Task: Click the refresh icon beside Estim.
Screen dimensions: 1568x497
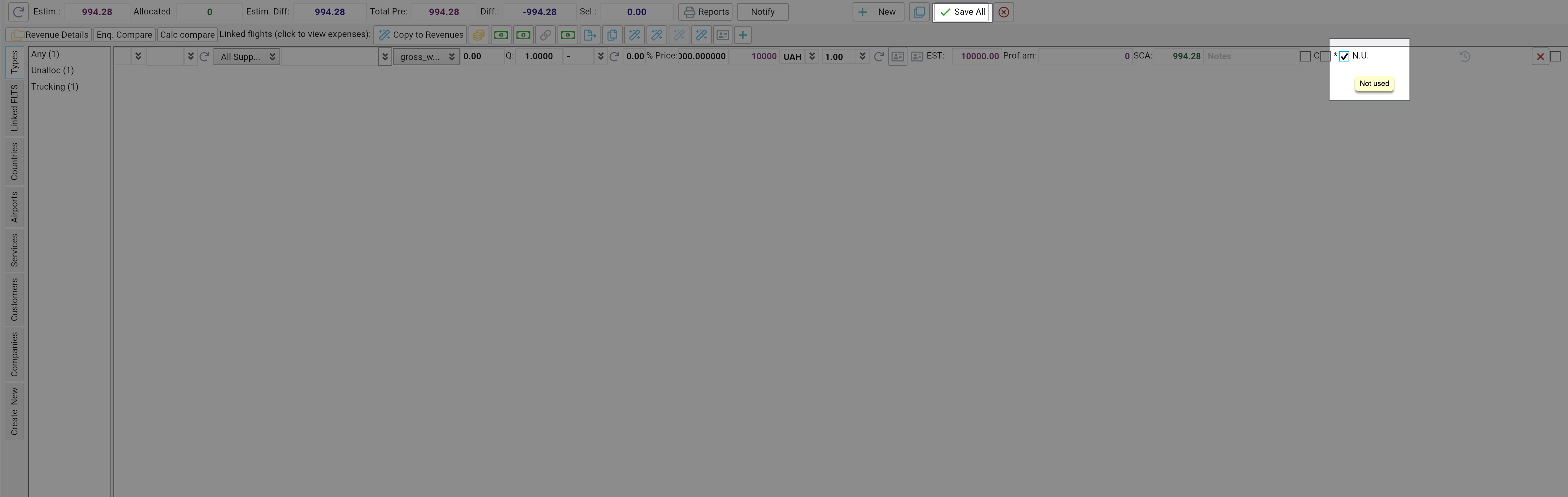Action: pyautogui.click(x=18, y=11)
